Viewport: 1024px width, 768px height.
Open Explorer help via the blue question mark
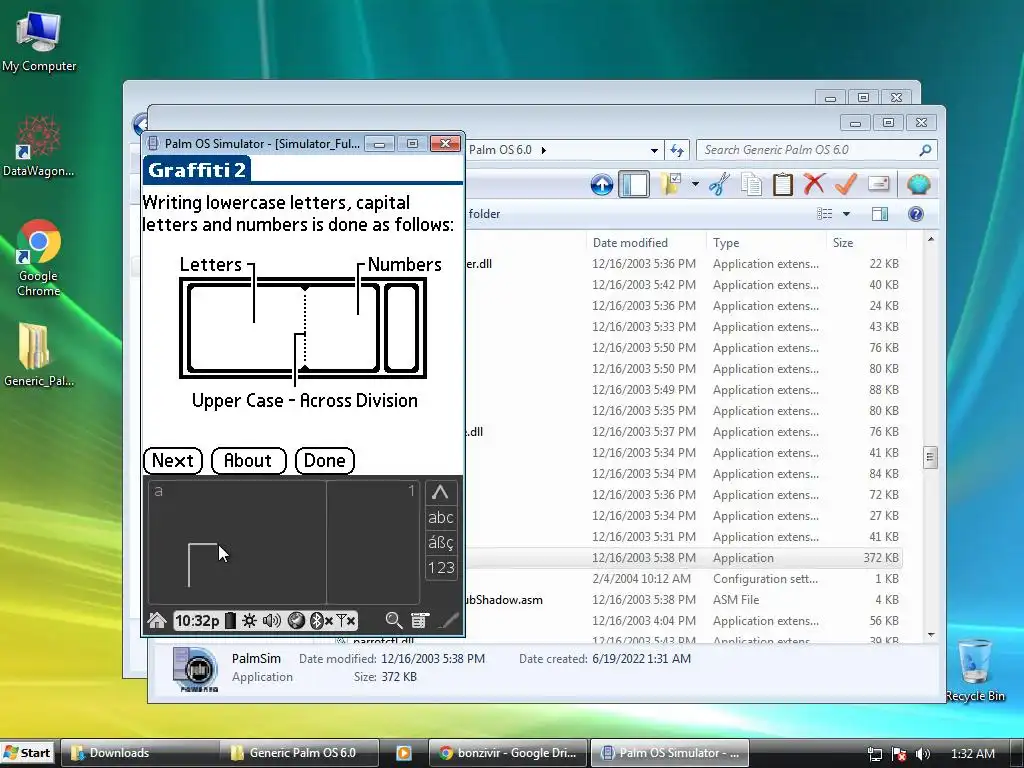coord(916,214)
